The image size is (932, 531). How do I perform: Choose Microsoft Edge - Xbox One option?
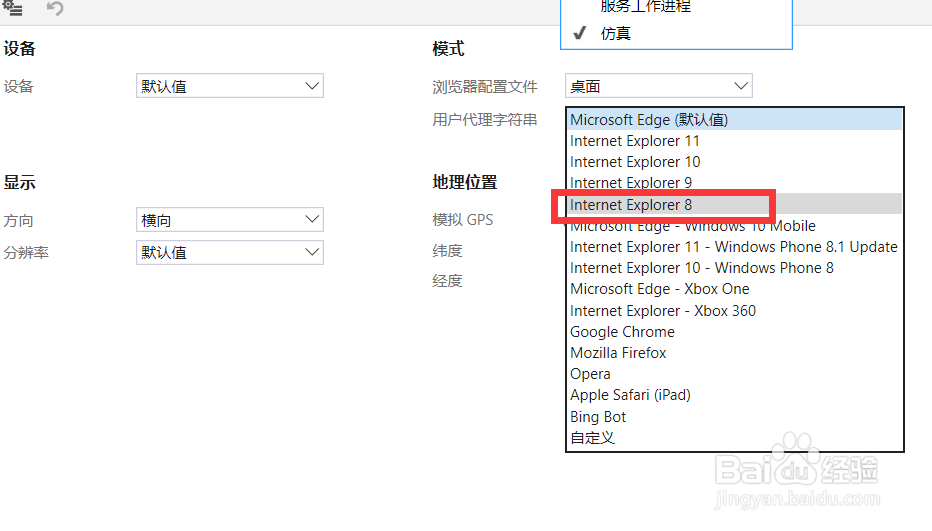point(660,289)
